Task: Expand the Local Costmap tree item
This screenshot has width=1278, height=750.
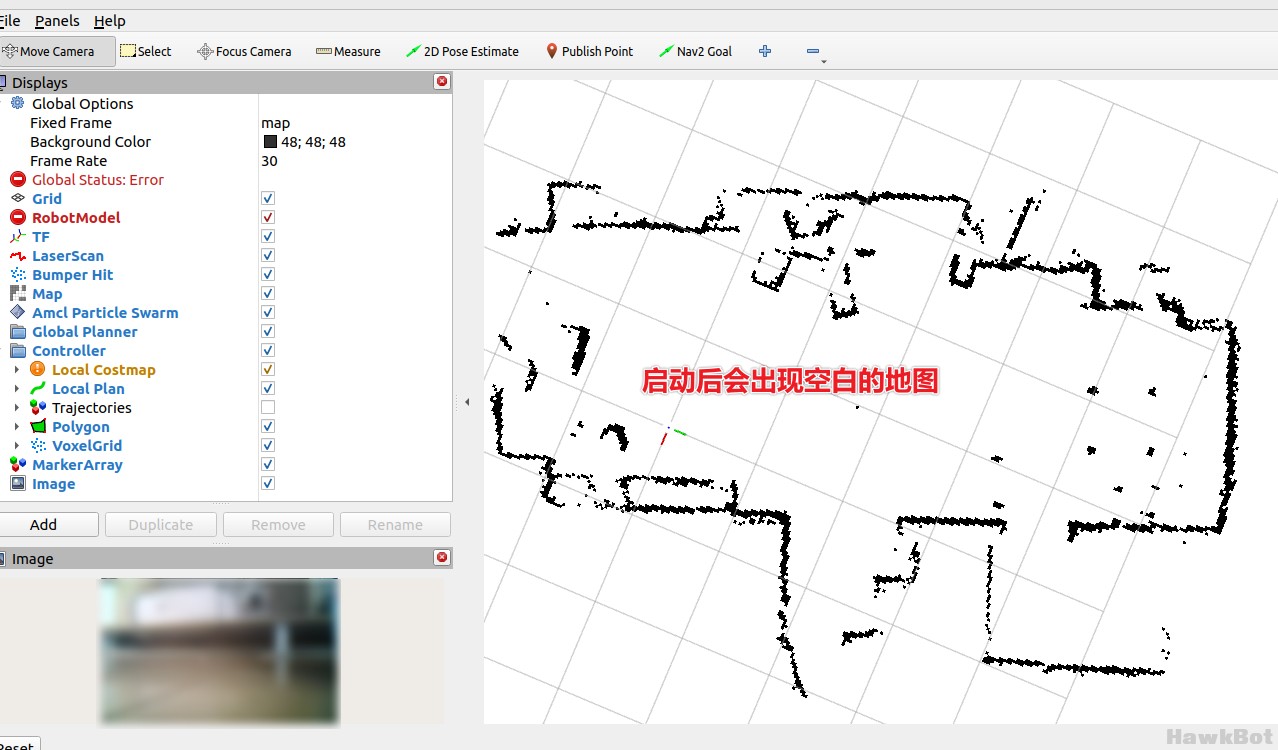Action: 16,370
